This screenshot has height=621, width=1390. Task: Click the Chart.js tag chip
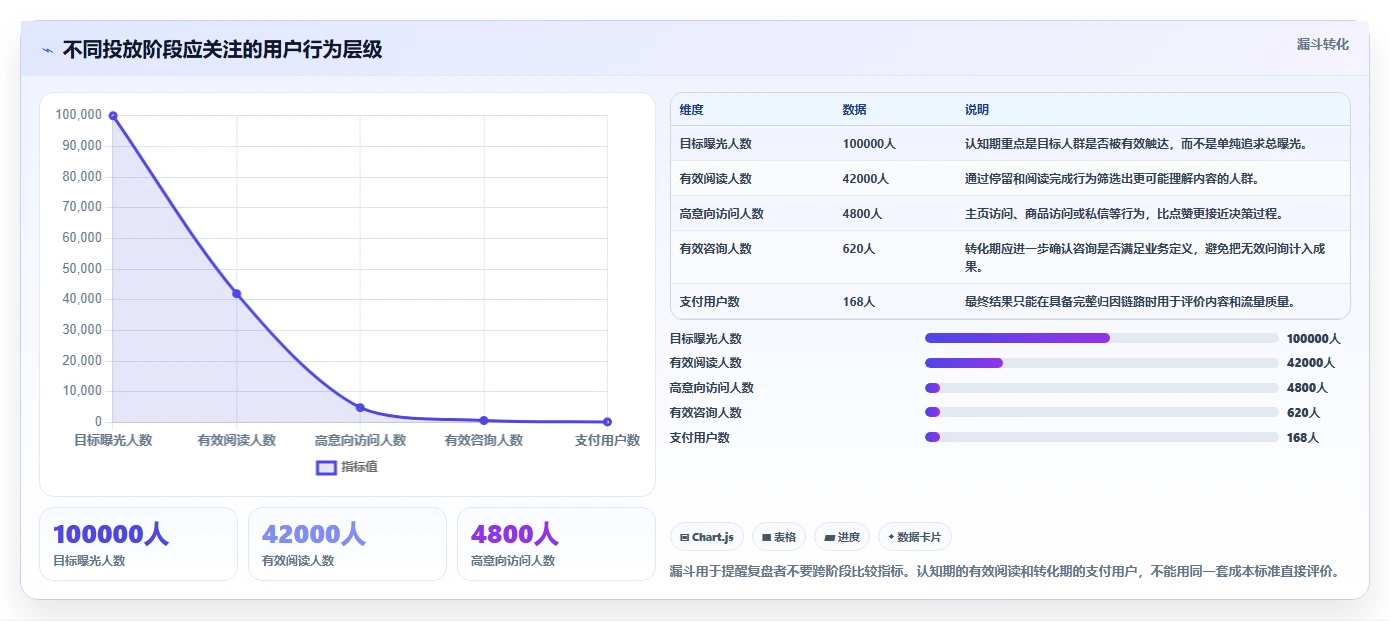pos(706,537)
